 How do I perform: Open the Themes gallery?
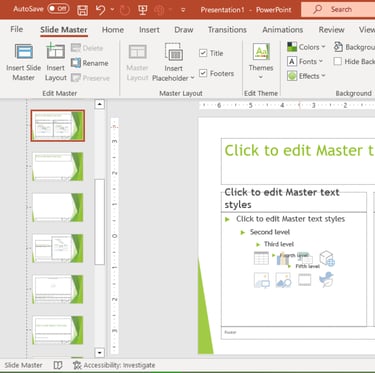pyautogui.click(x=261, y=62)
